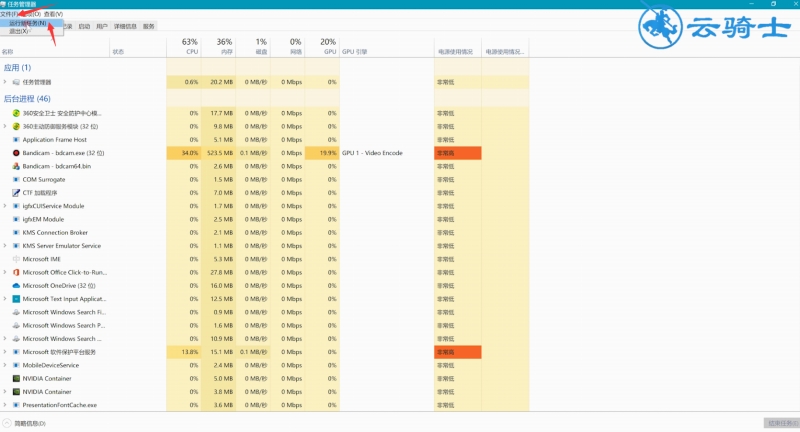
Task: Expand the PresentationFontCache.exe row
Action: coord(5,405)
